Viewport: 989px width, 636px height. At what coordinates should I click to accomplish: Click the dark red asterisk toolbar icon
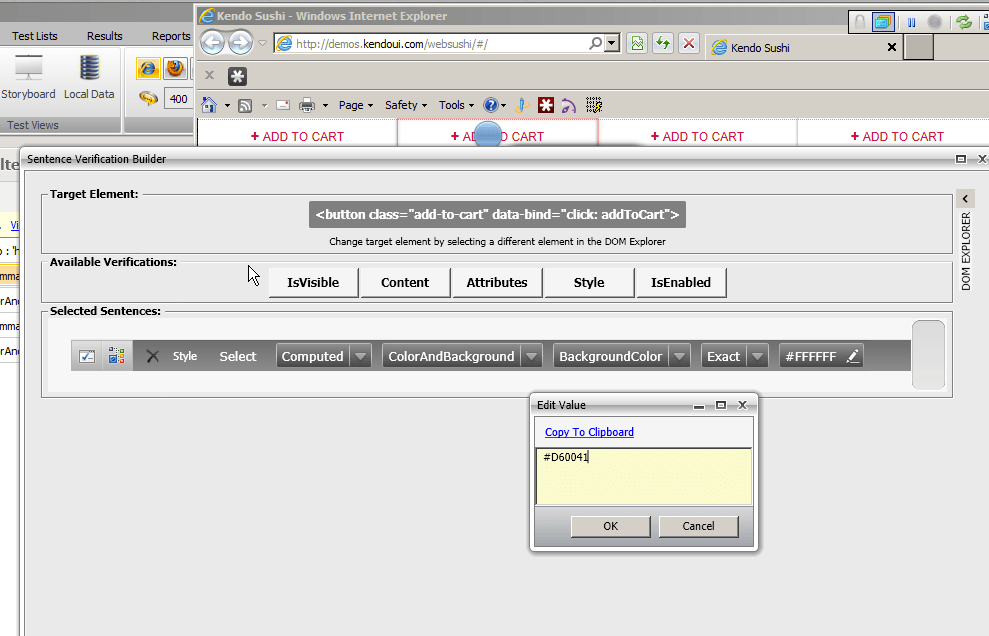point(546,105)
